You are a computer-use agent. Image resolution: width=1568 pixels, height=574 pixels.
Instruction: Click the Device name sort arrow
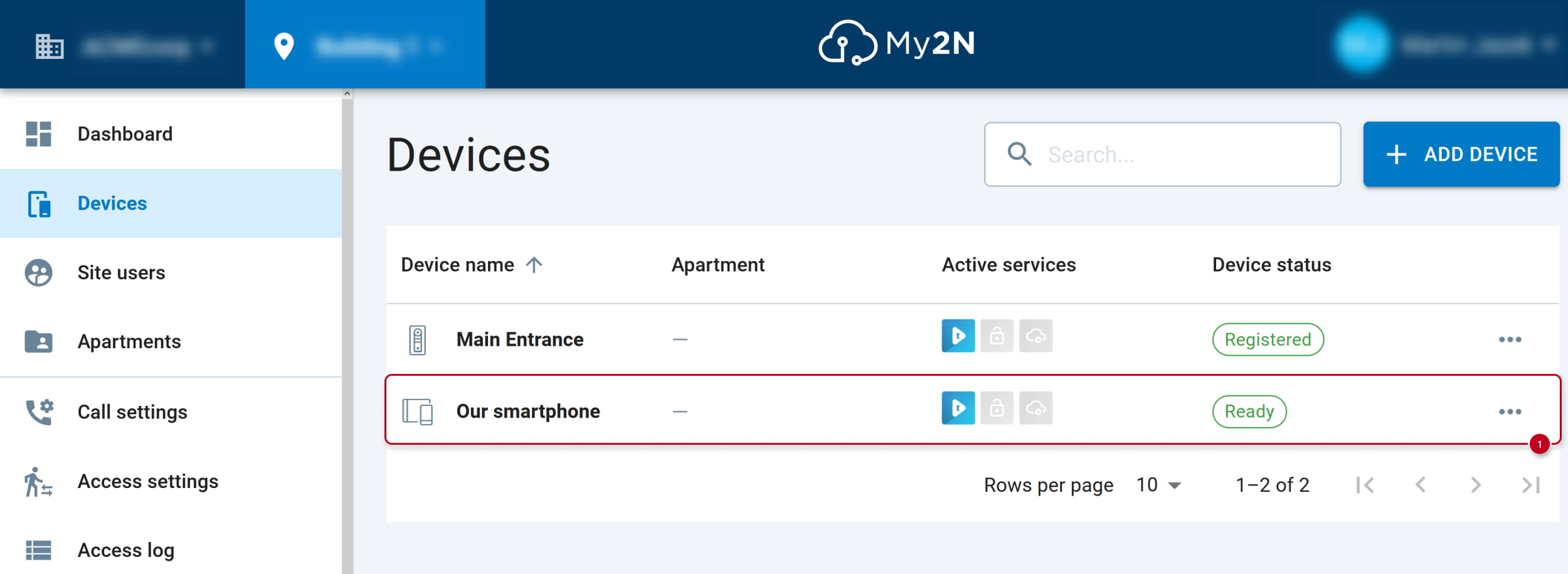[534, 265]
